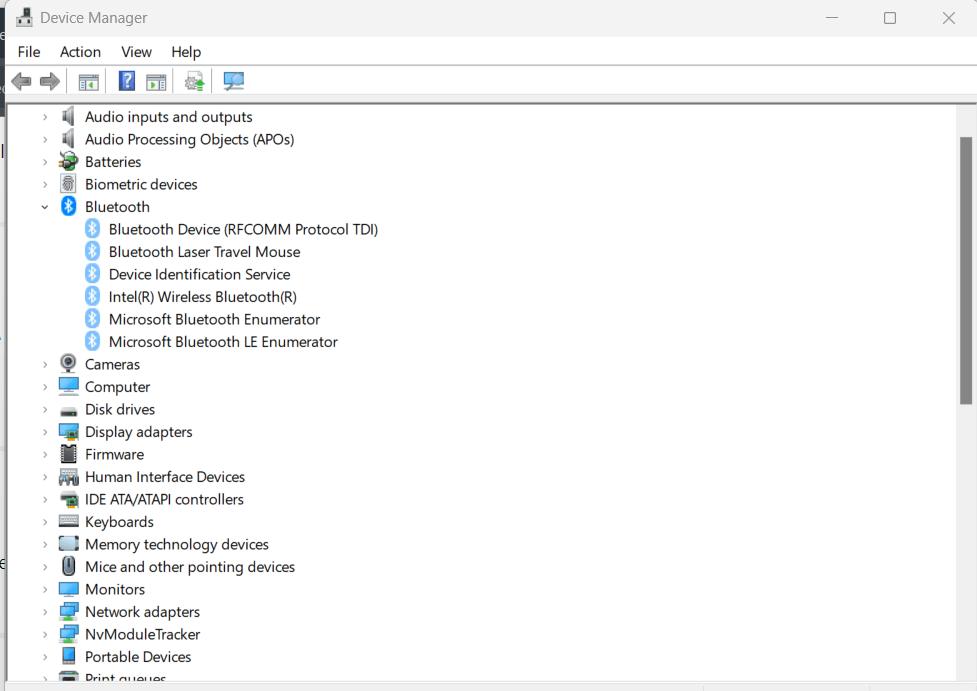Select the Biometric devices label
Viewport: 977px width, 691px height.
pyautogui.click(x=141, y=184)
